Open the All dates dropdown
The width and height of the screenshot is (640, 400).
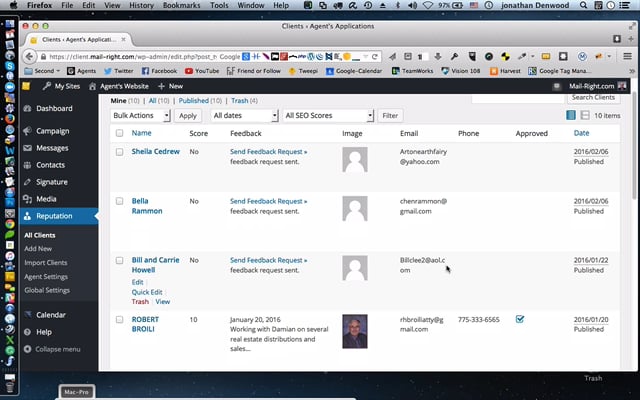point(244,116)
